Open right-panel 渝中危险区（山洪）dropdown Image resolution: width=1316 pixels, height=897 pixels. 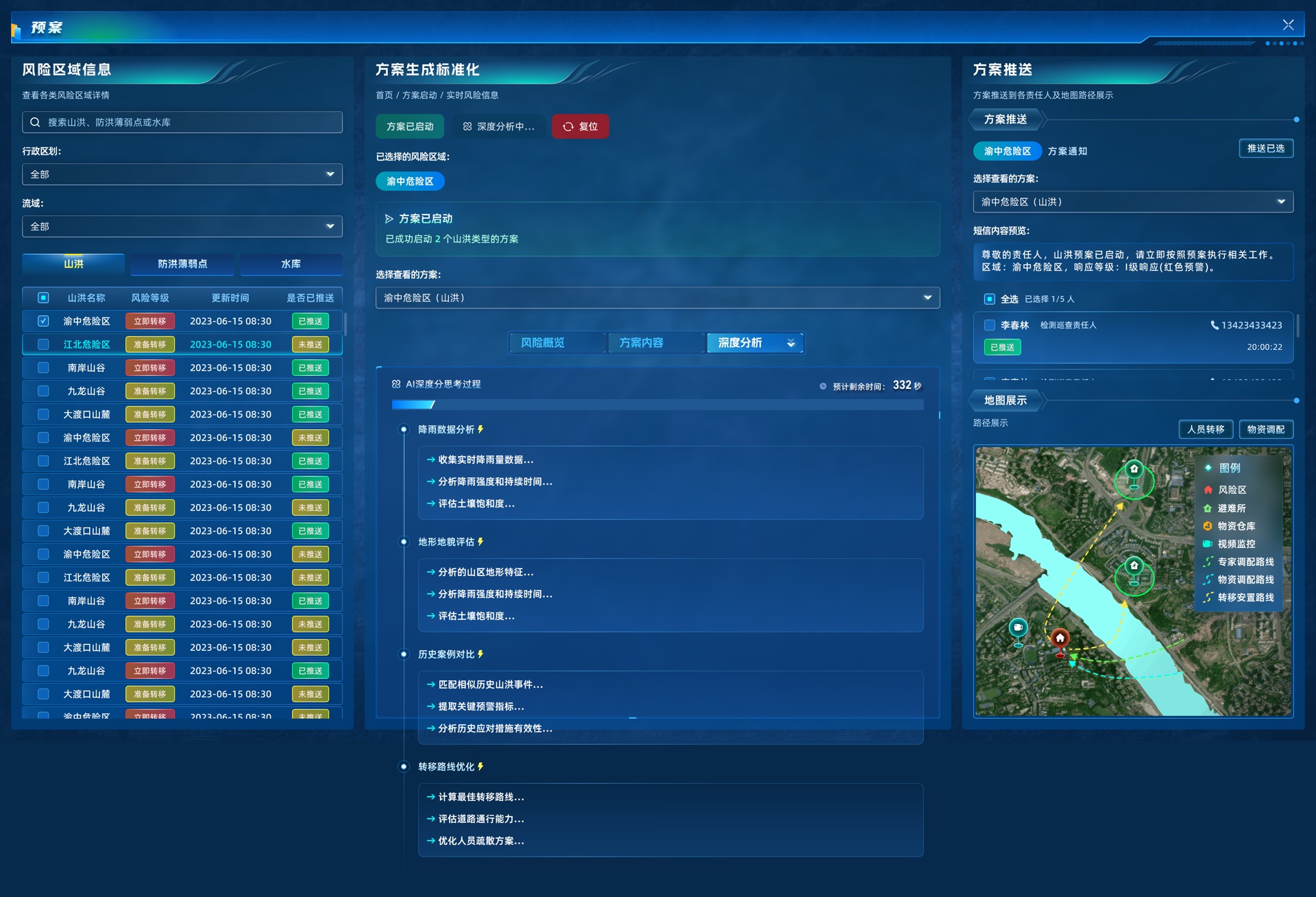[x=1133, y=202]
